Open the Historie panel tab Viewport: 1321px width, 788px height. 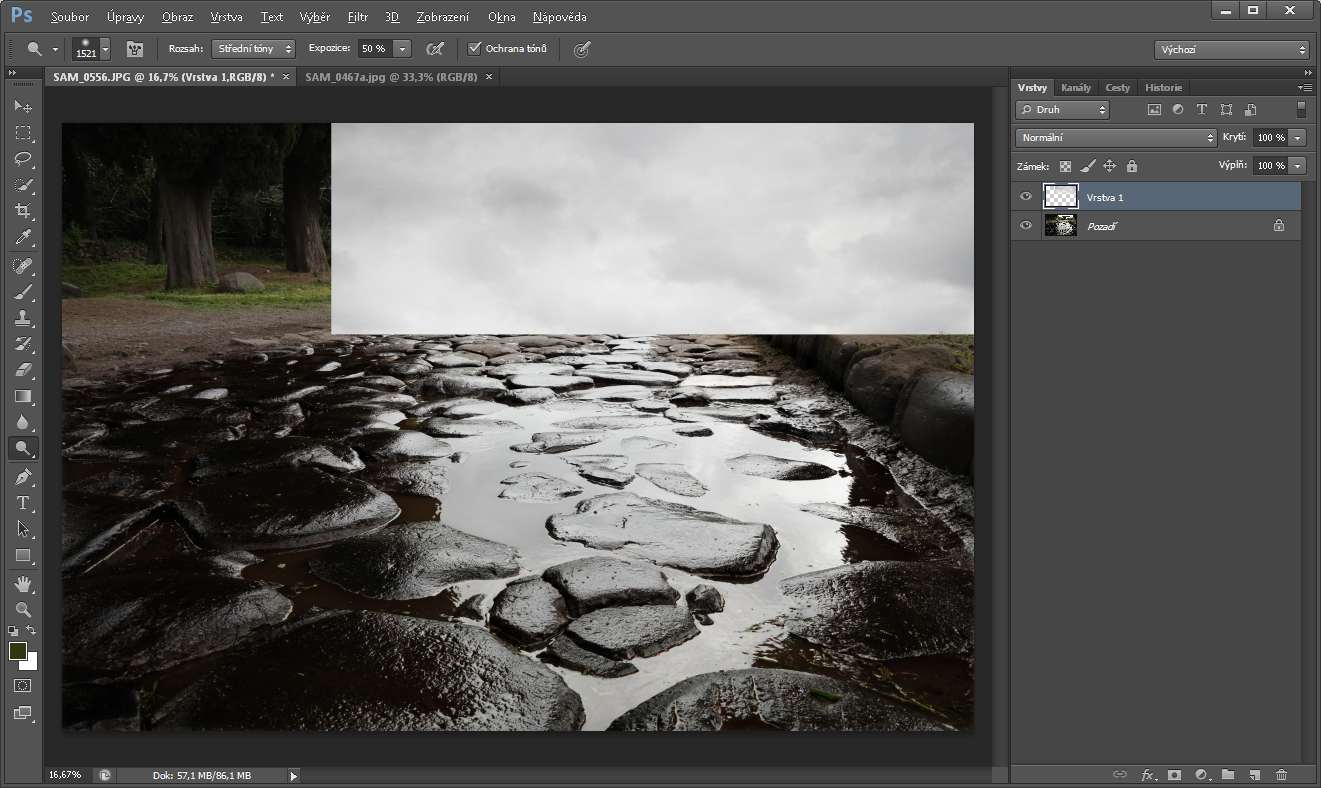tap(1163, 88)
